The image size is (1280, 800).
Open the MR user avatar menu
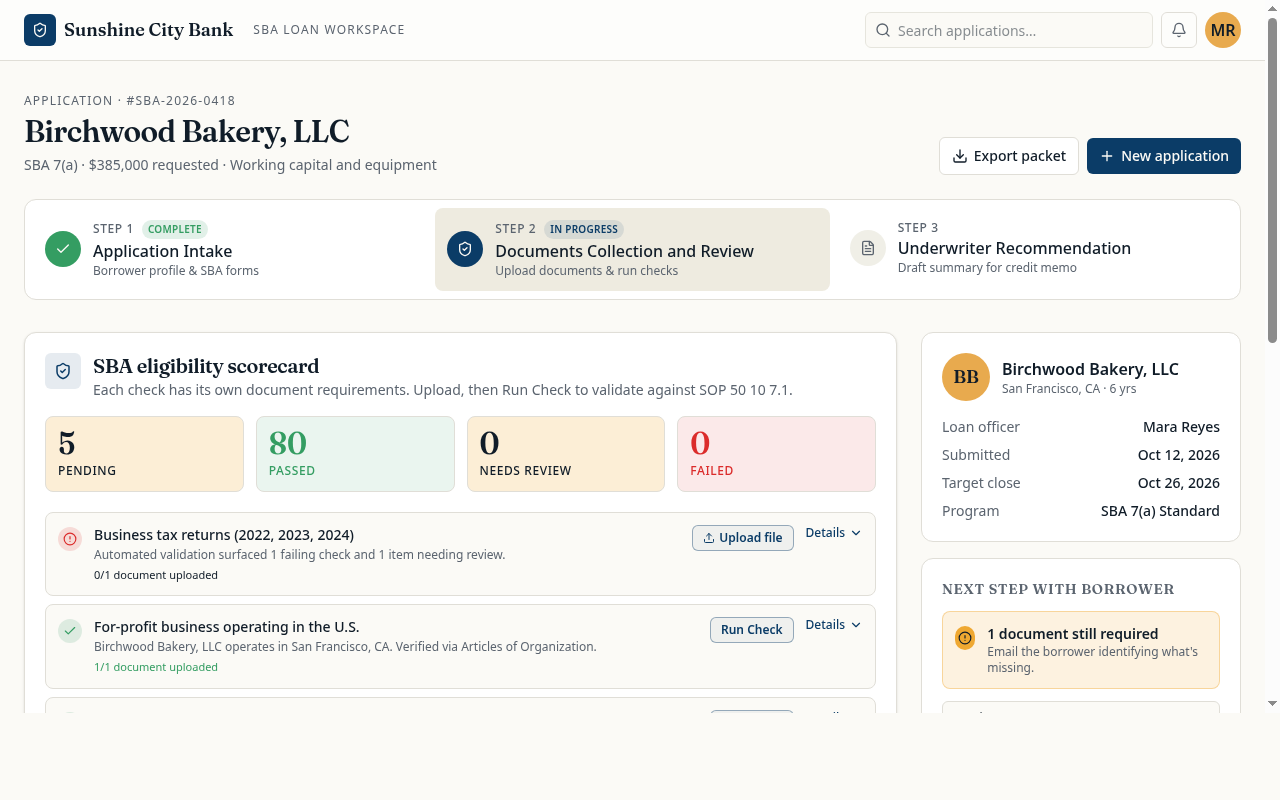1223,30
